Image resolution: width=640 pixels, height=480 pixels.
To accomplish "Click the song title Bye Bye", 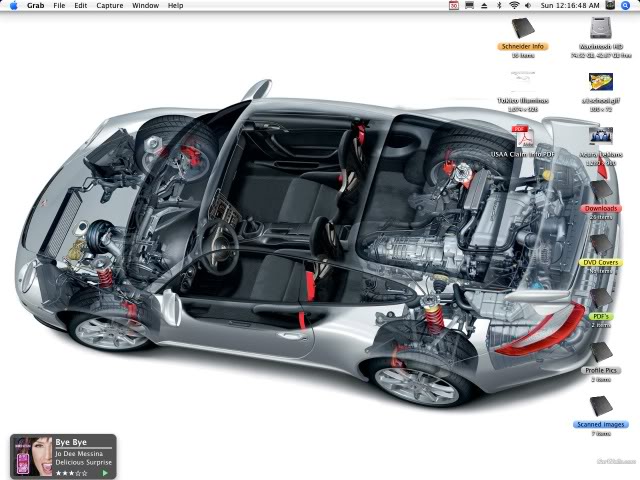I will (71, 442).
